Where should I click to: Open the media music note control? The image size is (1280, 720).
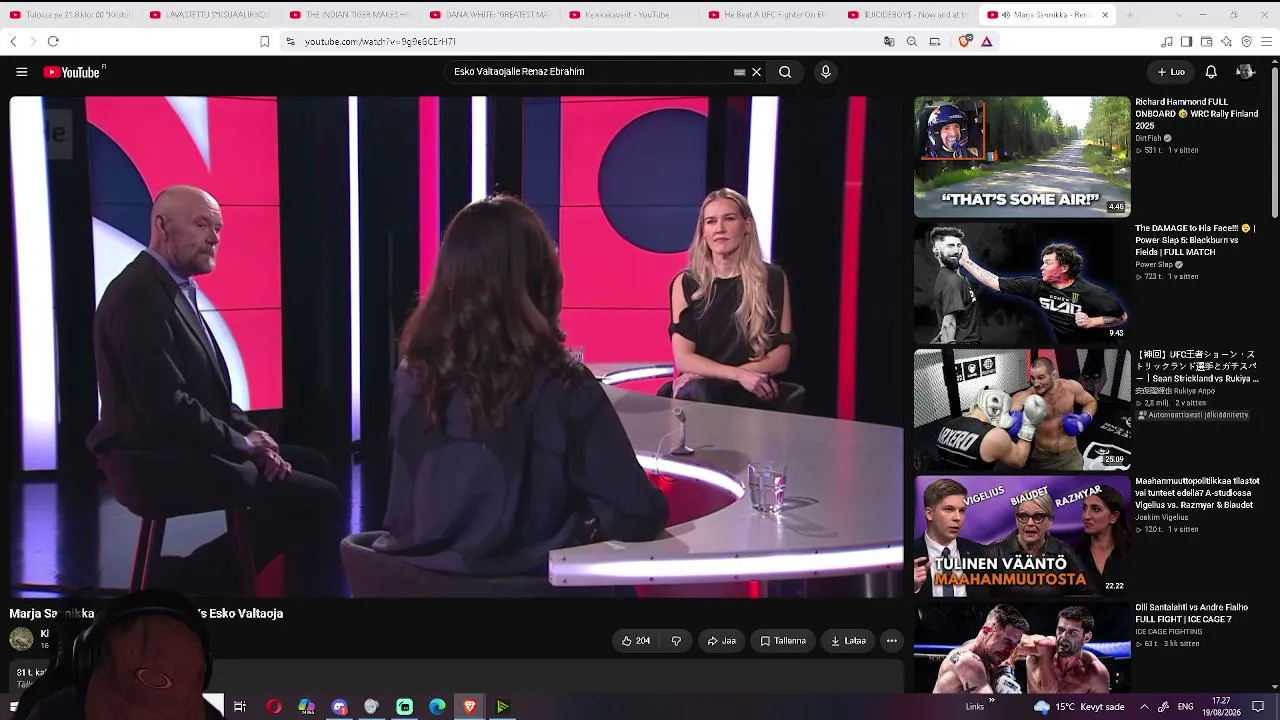[x=1167, y=41]
